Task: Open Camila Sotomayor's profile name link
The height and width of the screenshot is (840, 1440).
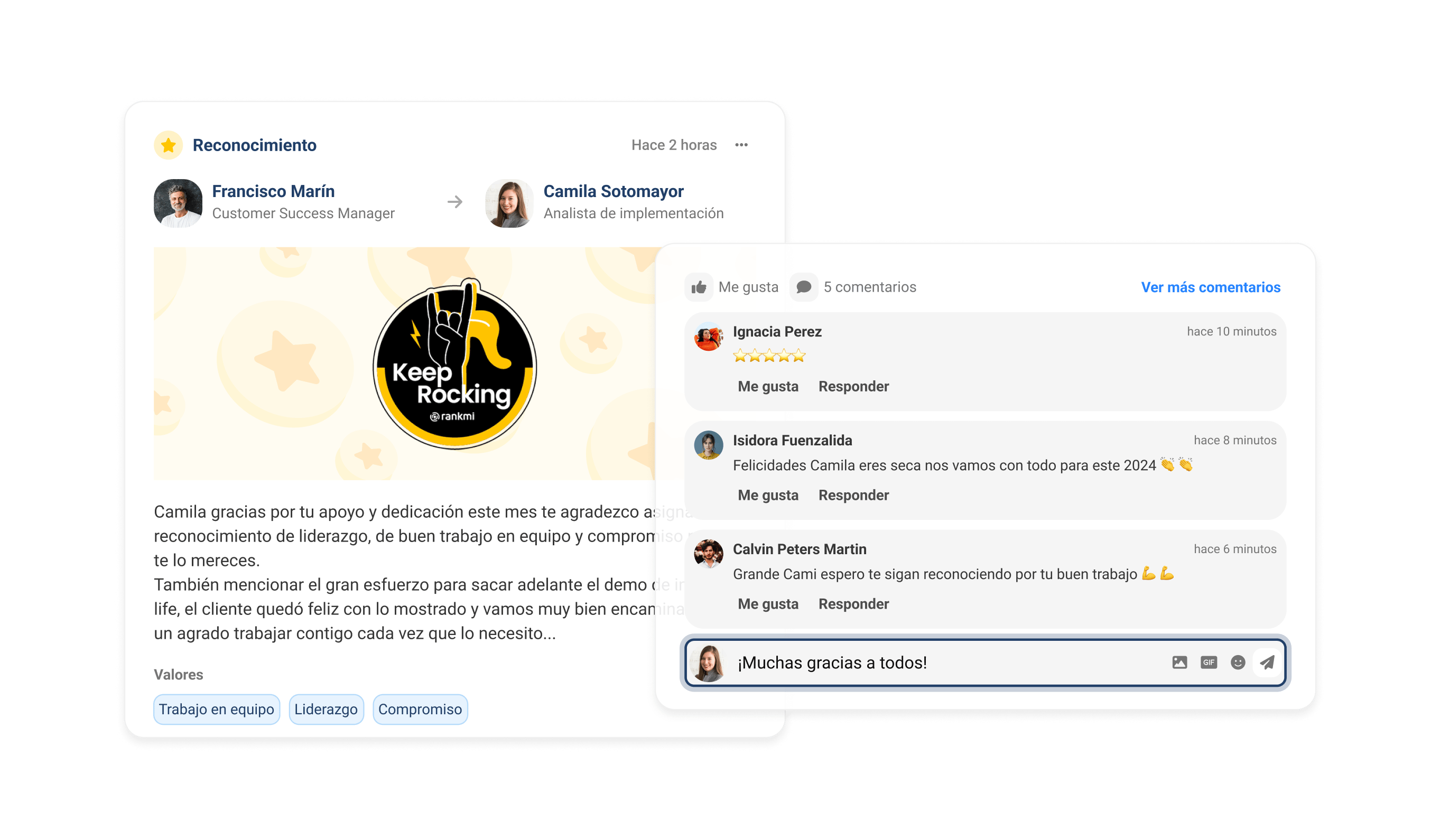Action: click(x=613, y=191)
